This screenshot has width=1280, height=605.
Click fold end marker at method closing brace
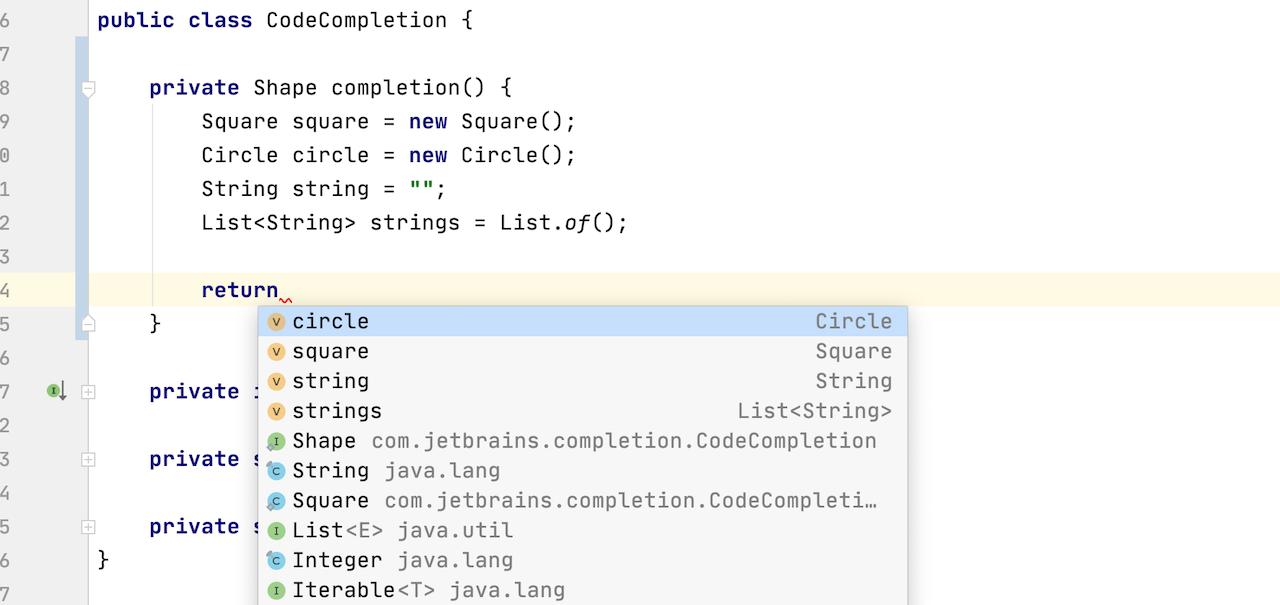[88, 323]
